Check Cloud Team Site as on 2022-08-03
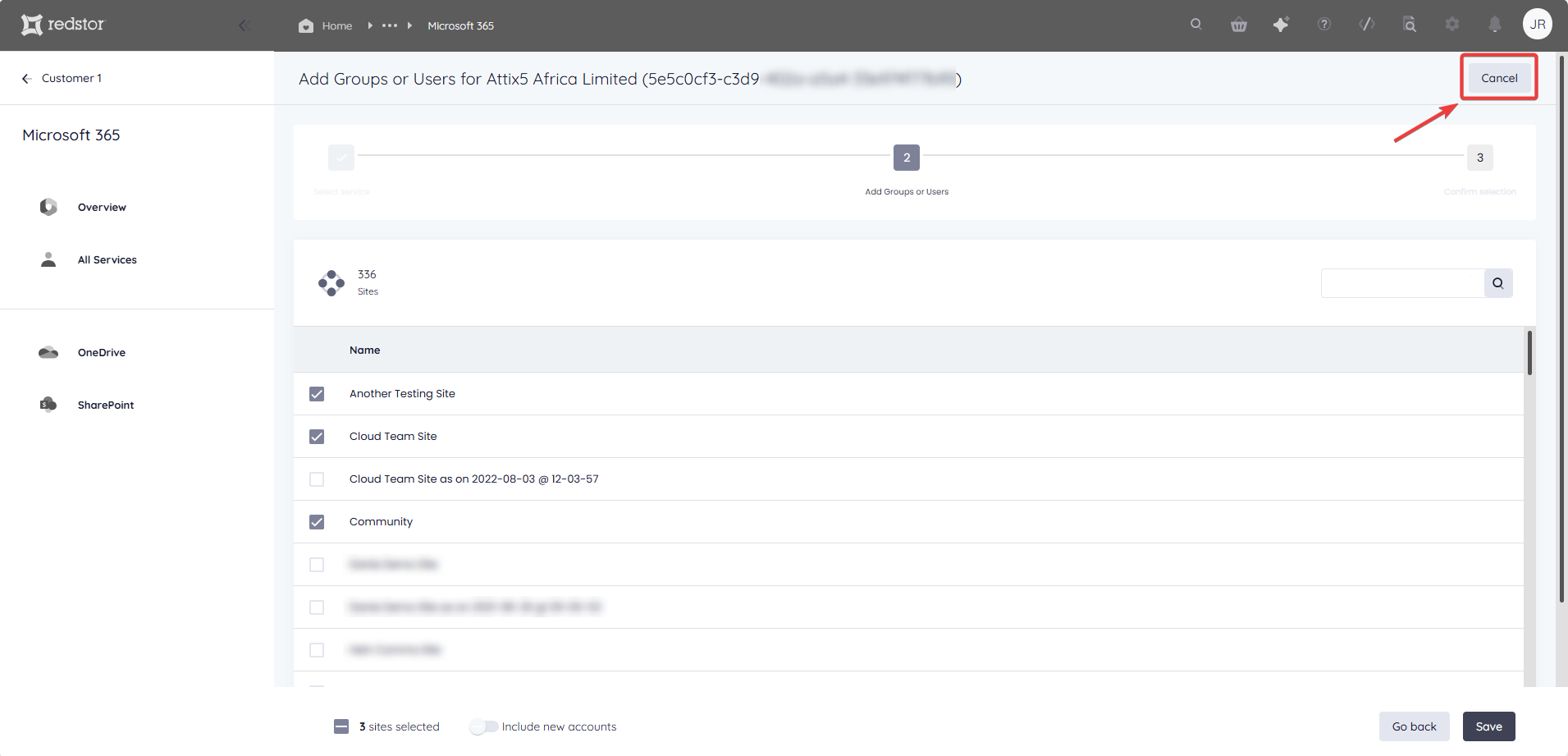The image size is (1568, 756). pyautogui.click(x=317, y=479)
